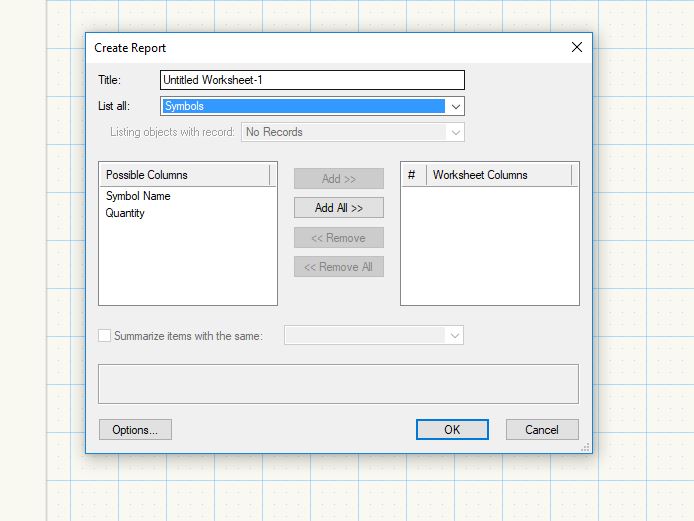Click the # column header
The image size is (694, 521).
(x=412, y=175)
